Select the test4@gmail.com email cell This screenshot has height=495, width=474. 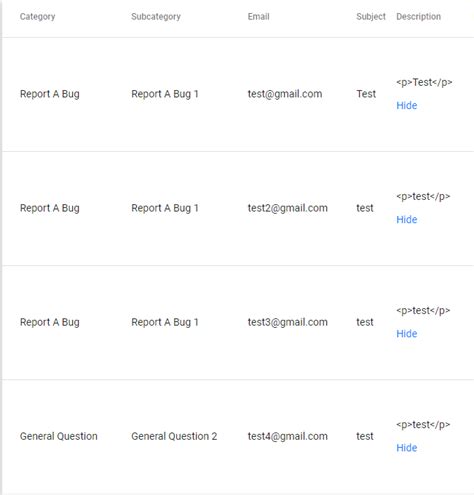pos(287,436)
